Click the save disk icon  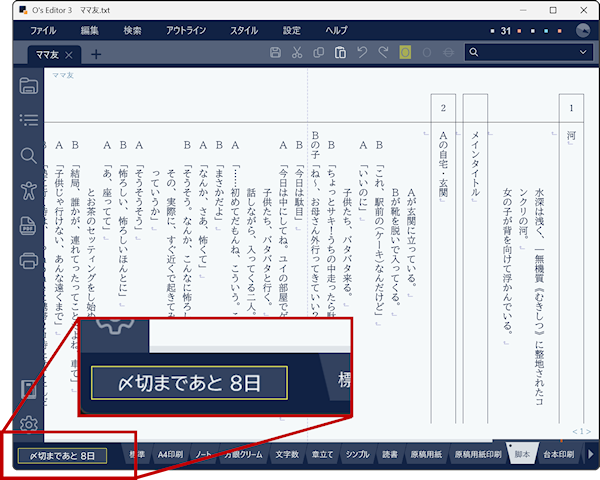tap(276, 52)
